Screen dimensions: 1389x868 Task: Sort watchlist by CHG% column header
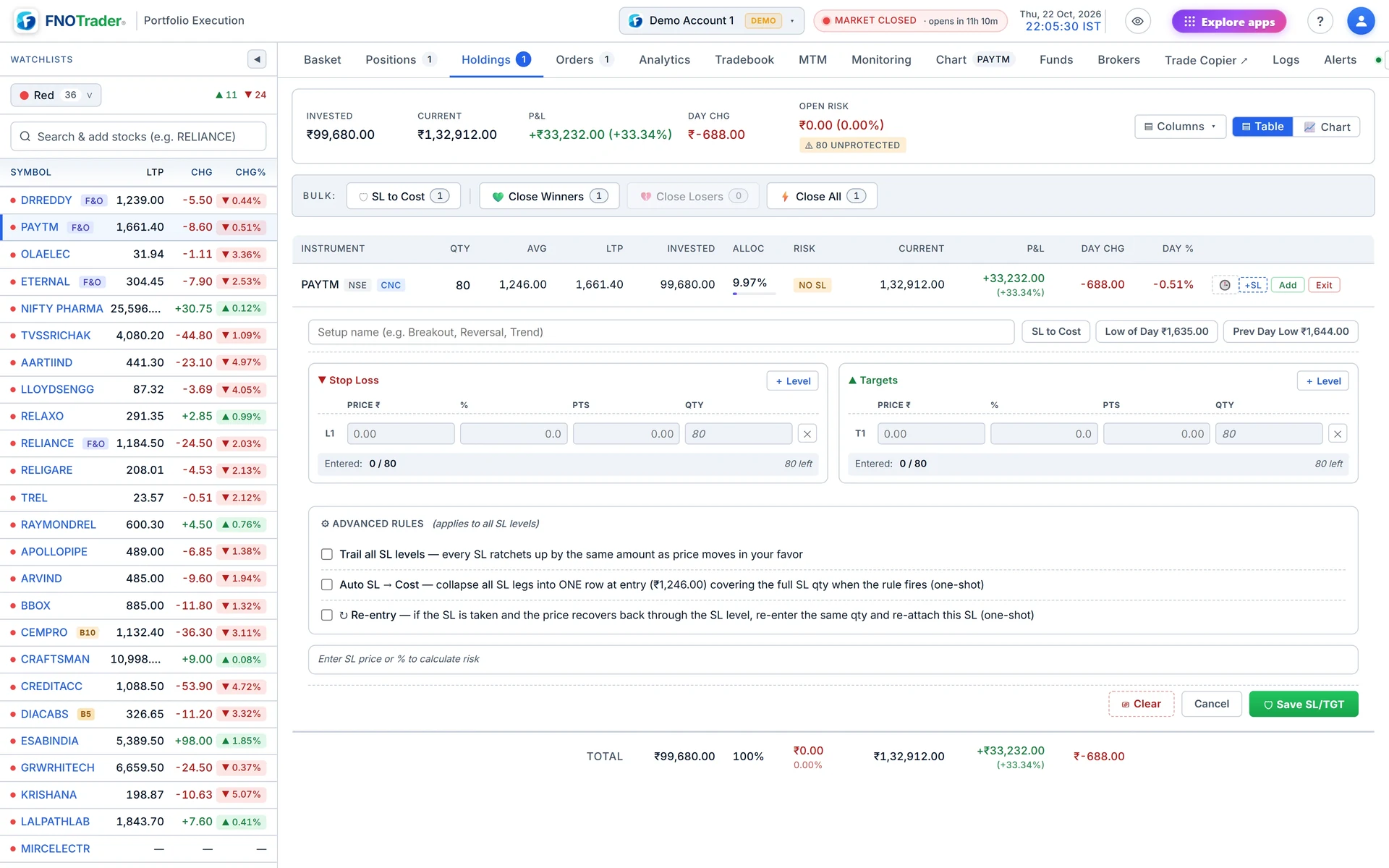point(250,172)
